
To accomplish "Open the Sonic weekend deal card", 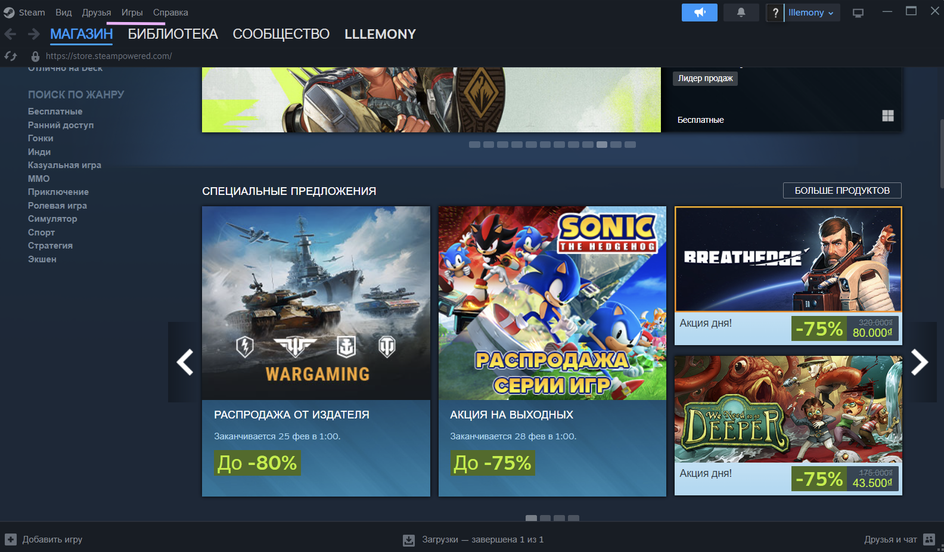I will (552, 351).
